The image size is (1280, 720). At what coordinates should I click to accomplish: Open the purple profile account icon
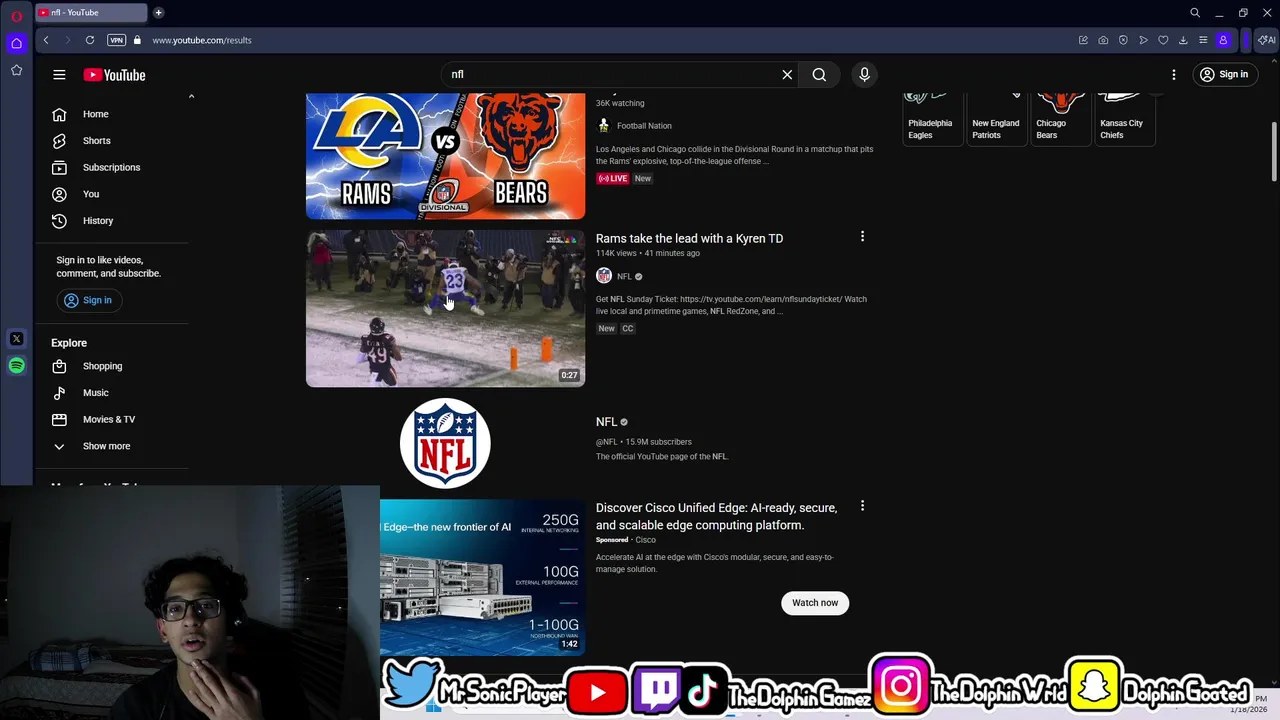pyautogui.click(x=1223, y=40)
